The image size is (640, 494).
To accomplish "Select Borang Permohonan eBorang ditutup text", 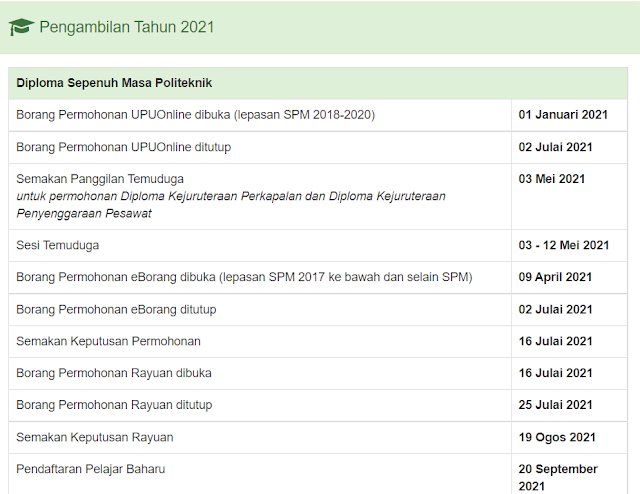I will pyautogui.click(x=116, y=309).
